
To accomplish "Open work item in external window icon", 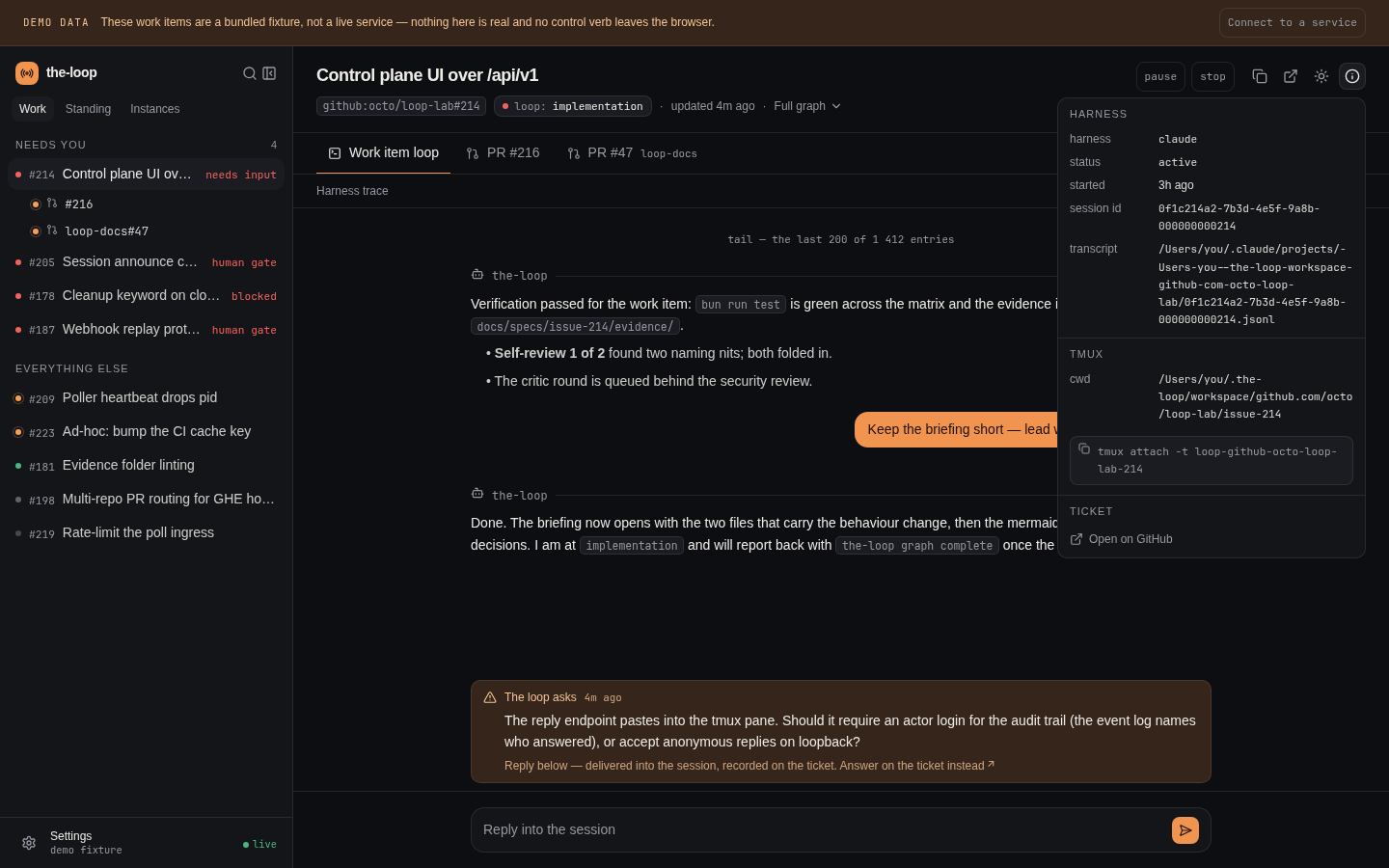I will [x=1291, y=76].
